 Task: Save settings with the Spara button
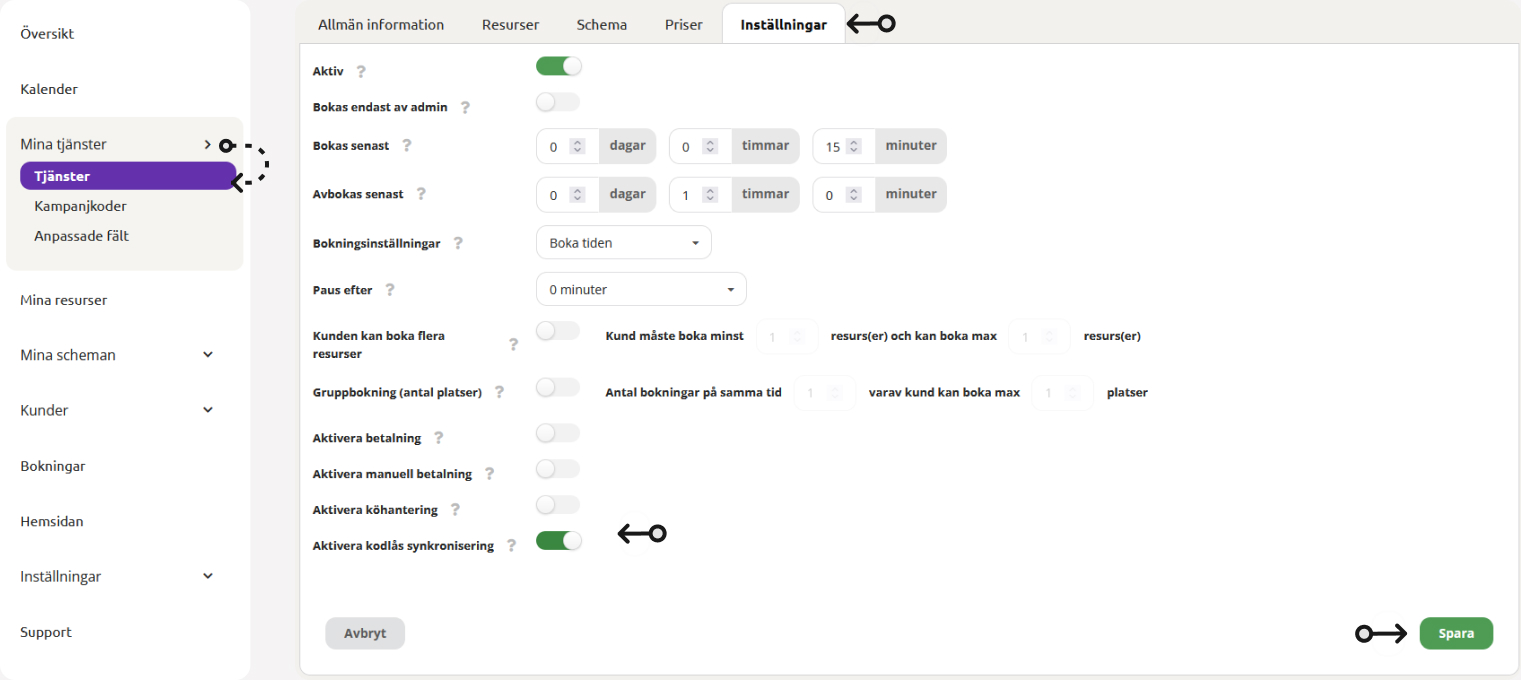pos(1456,634)
